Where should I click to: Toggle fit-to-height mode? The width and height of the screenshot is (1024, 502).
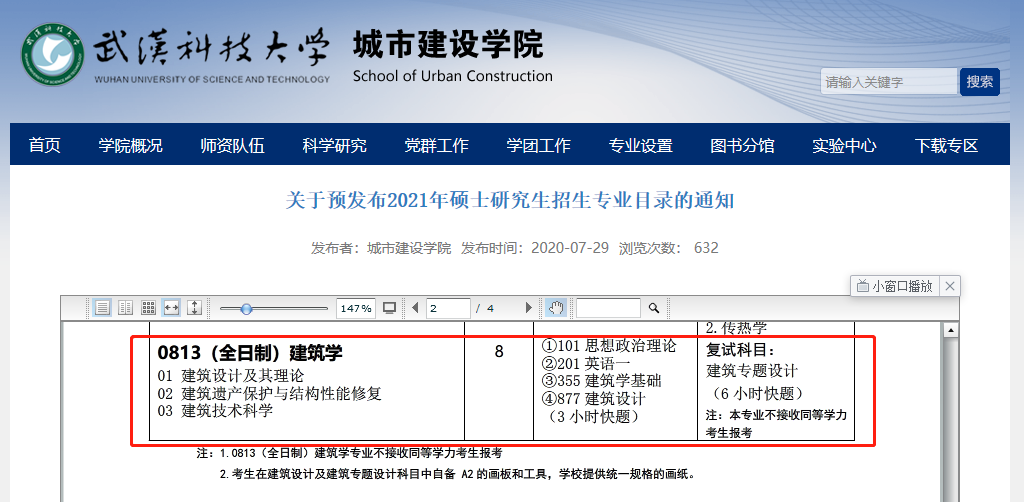(194, 308)
